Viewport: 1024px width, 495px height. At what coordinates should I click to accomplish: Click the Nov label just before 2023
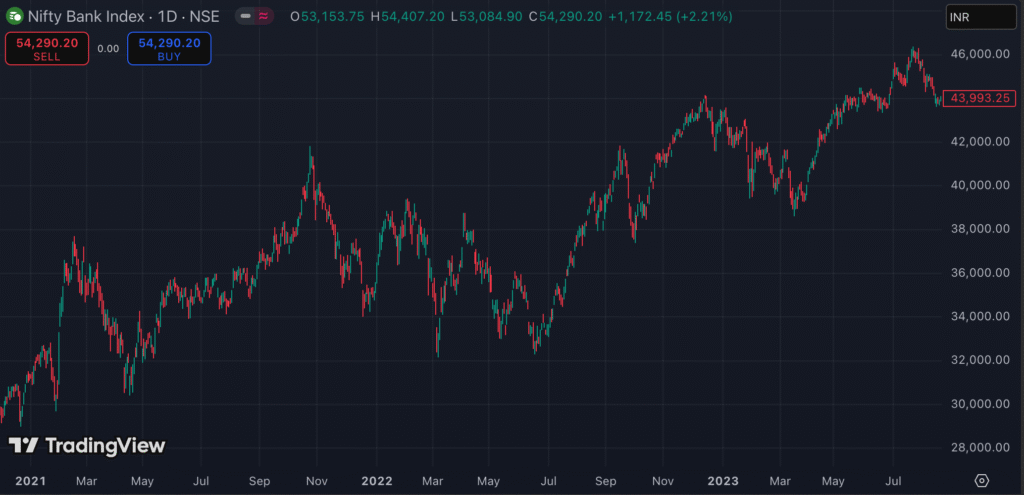pos(665,481)
